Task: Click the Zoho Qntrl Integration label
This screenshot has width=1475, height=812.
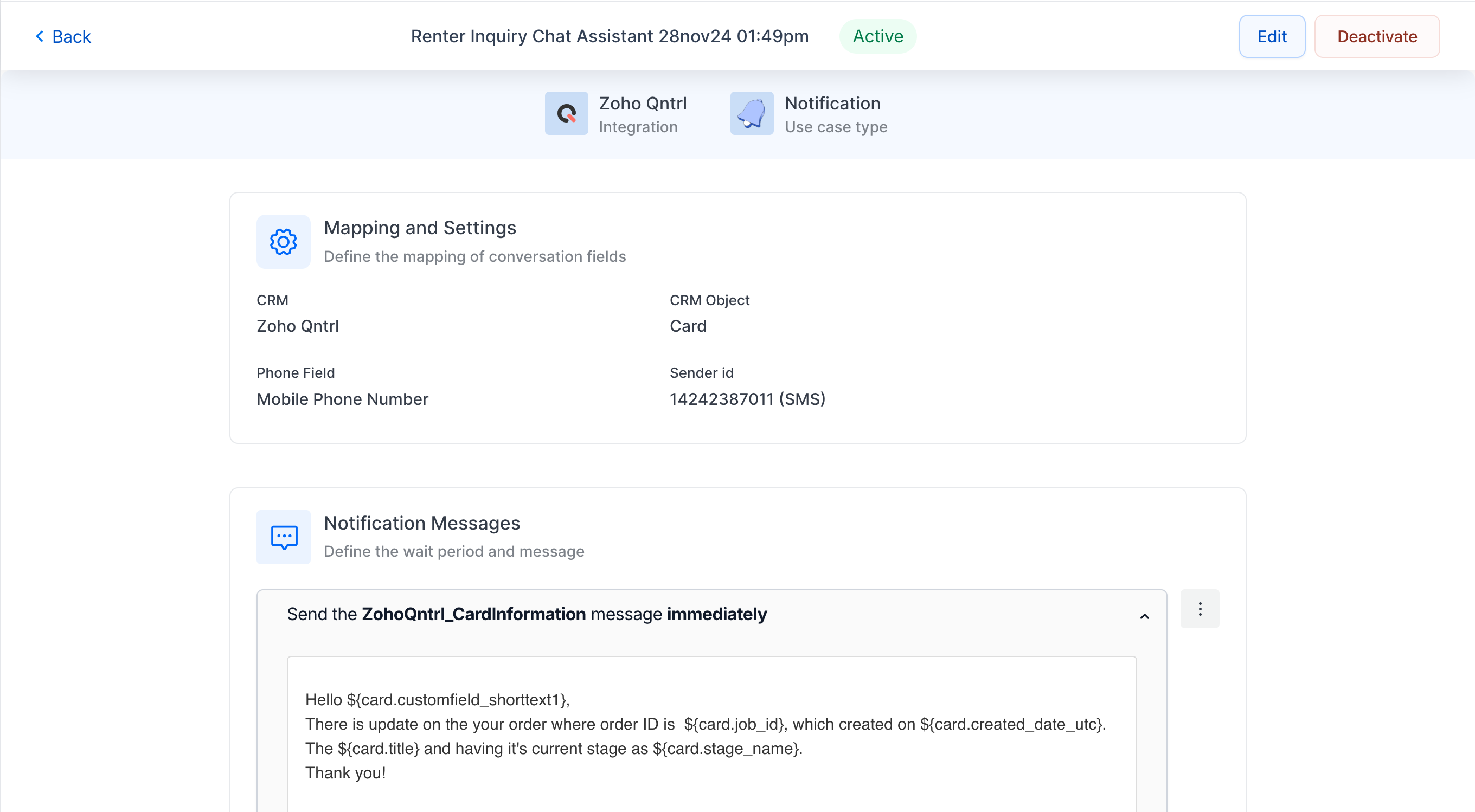Action: pos(643,114)
